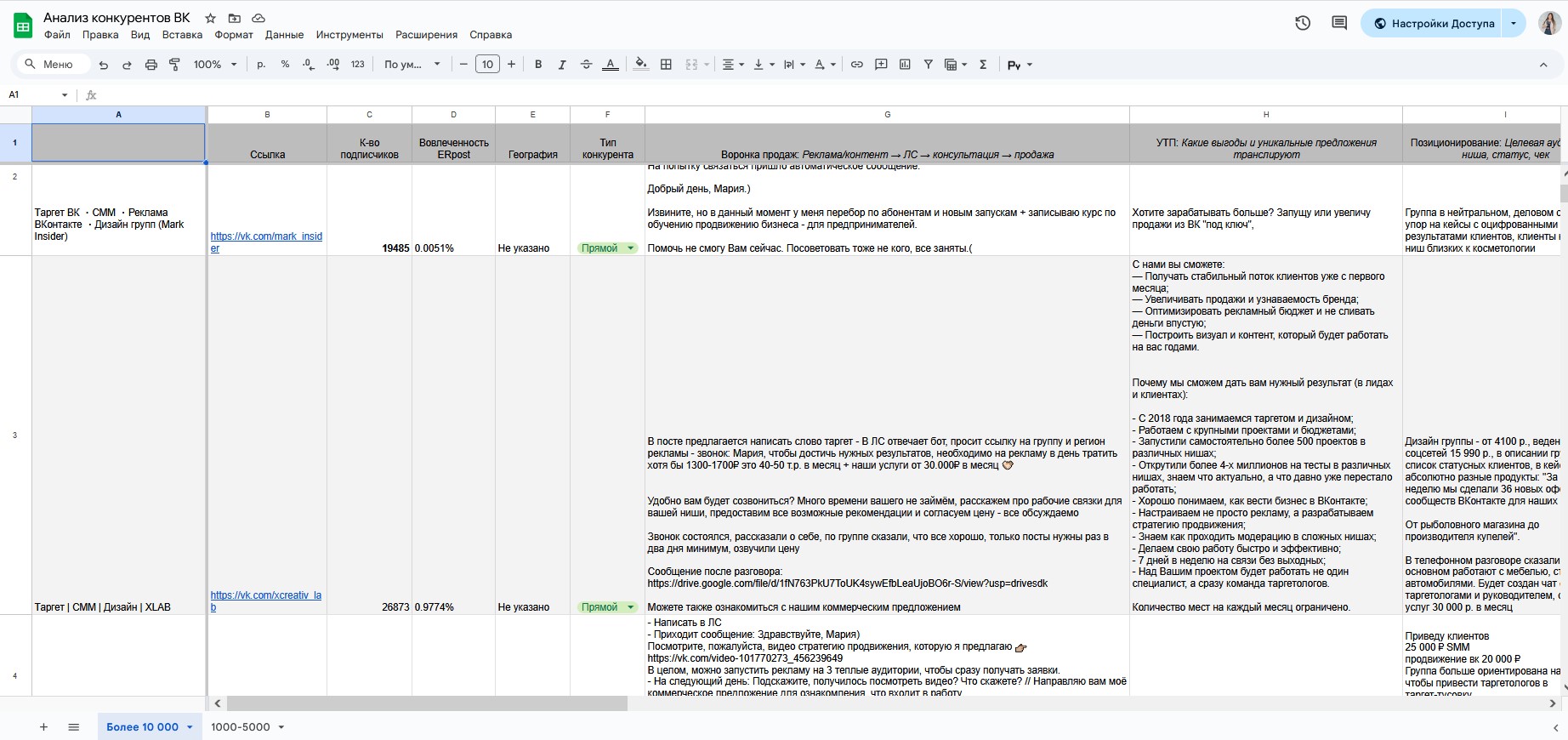Open the Файл menu
Screen dimensions: 1568x740
pyautogui.click(x=57, y=35)
